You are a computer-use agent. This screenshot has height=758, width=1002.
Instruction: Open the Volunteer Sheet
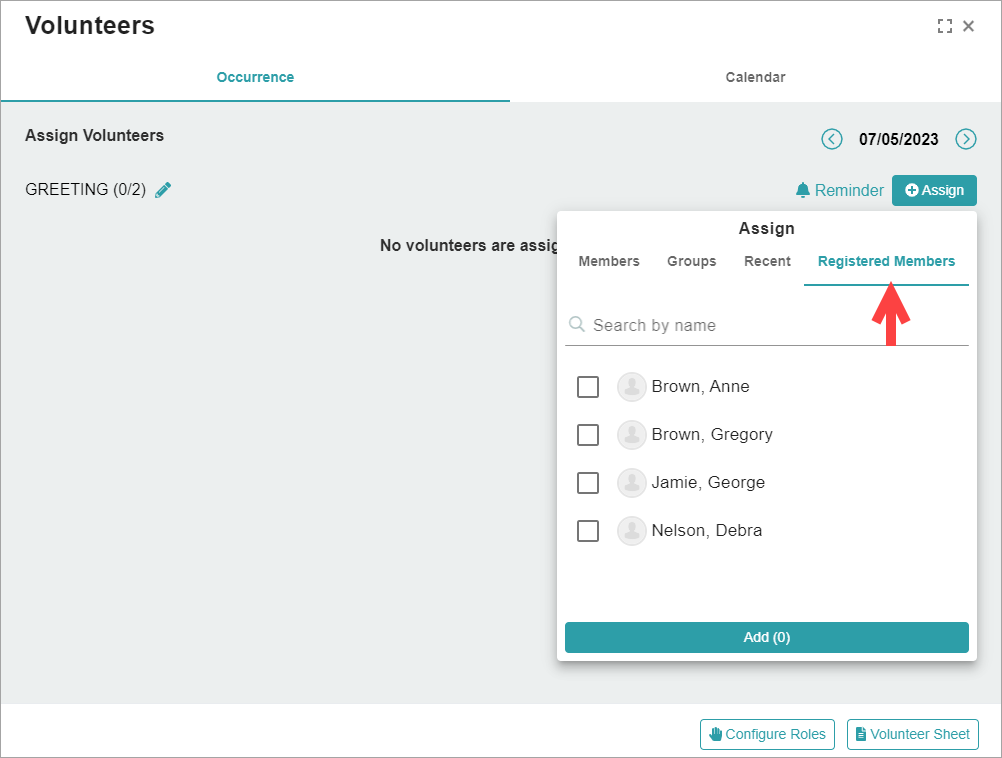click(x=913, y=734)
